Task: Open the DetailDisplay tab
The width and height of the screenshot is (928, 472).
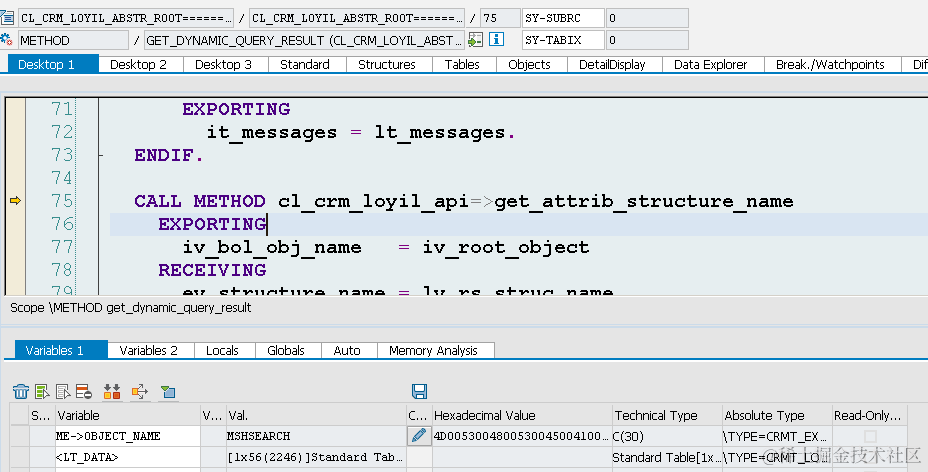Action: pyautogui.click(x=612, y=64)
